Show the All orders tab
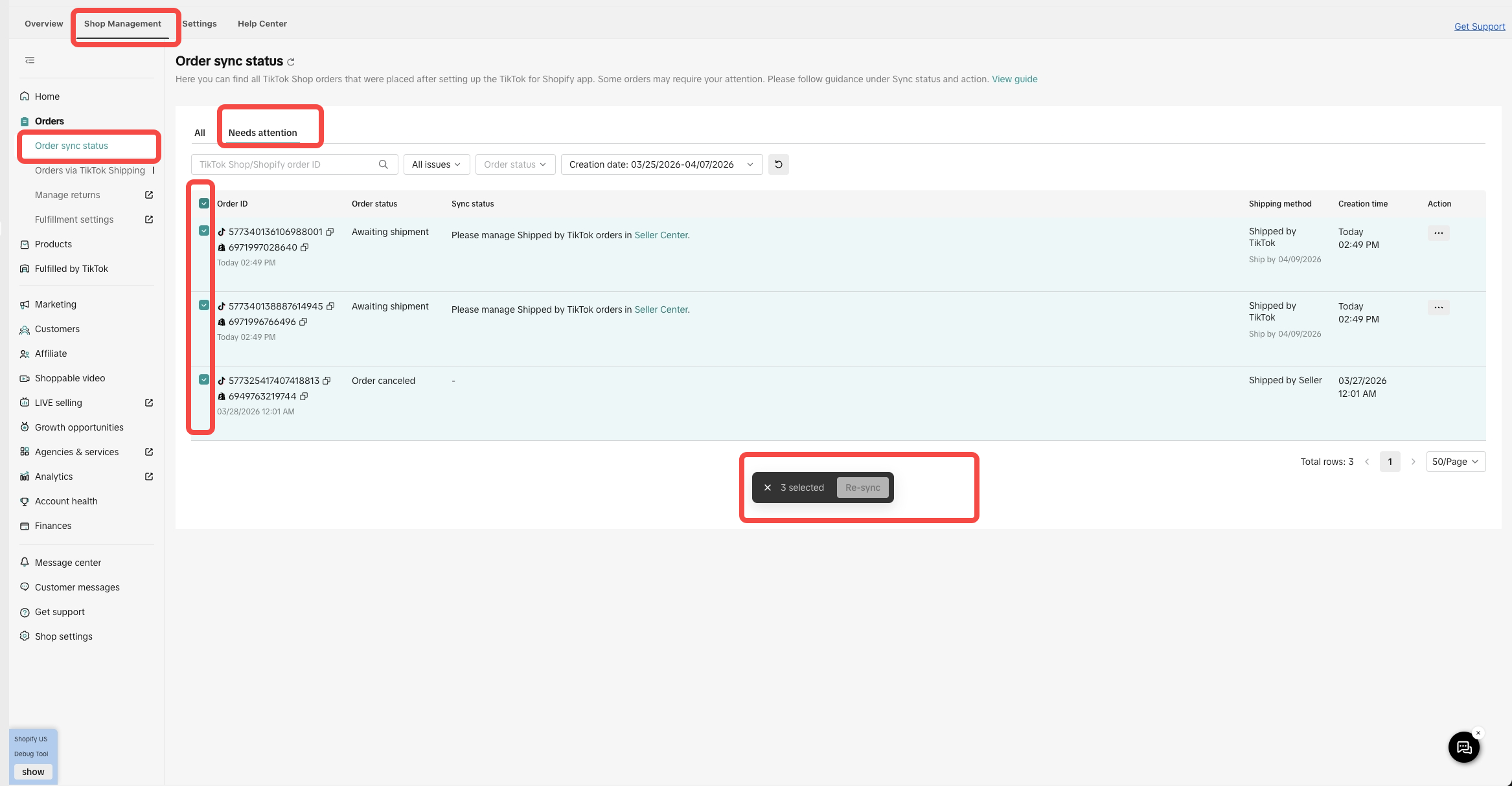The width and height of the screenshot is (1512, 786). tap(200, 133)
